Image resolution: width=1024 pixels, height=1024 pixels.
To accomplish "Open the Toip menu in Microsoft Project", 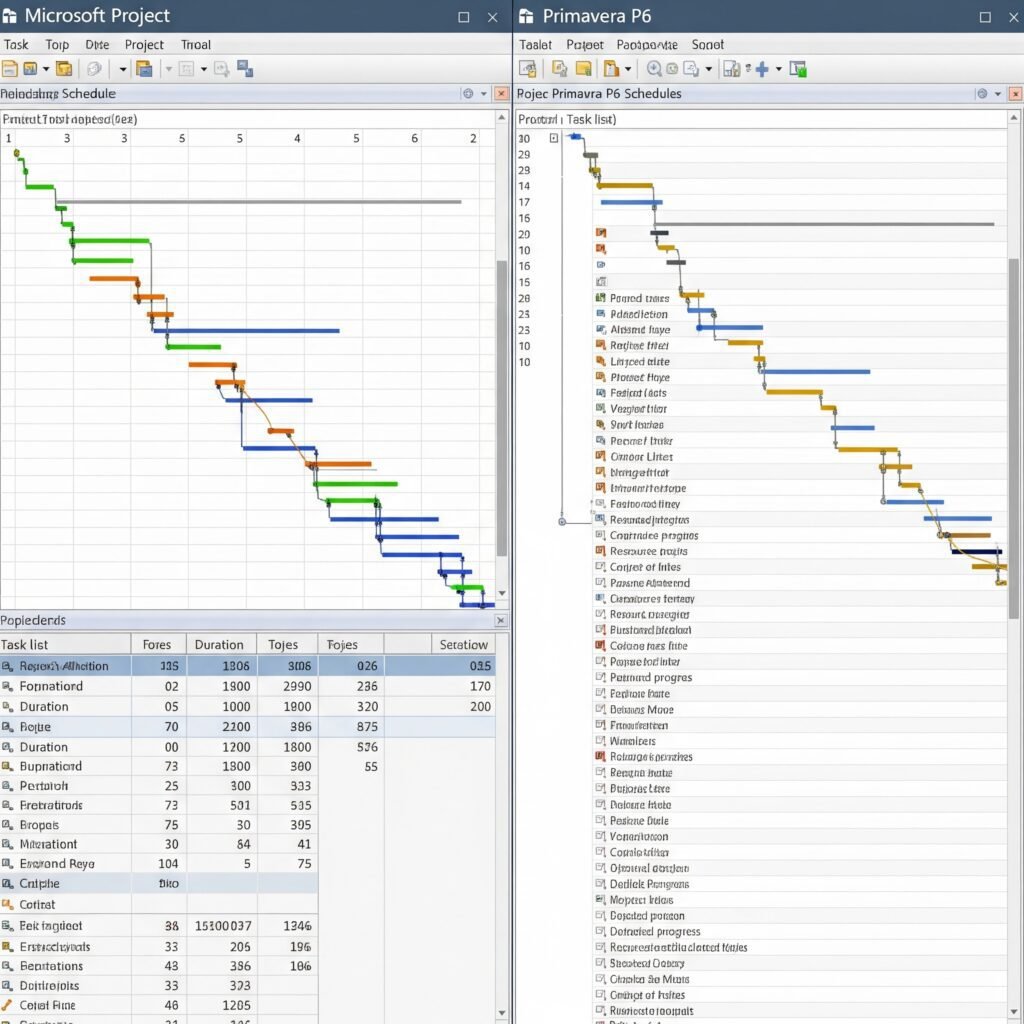I will (57, 44).
